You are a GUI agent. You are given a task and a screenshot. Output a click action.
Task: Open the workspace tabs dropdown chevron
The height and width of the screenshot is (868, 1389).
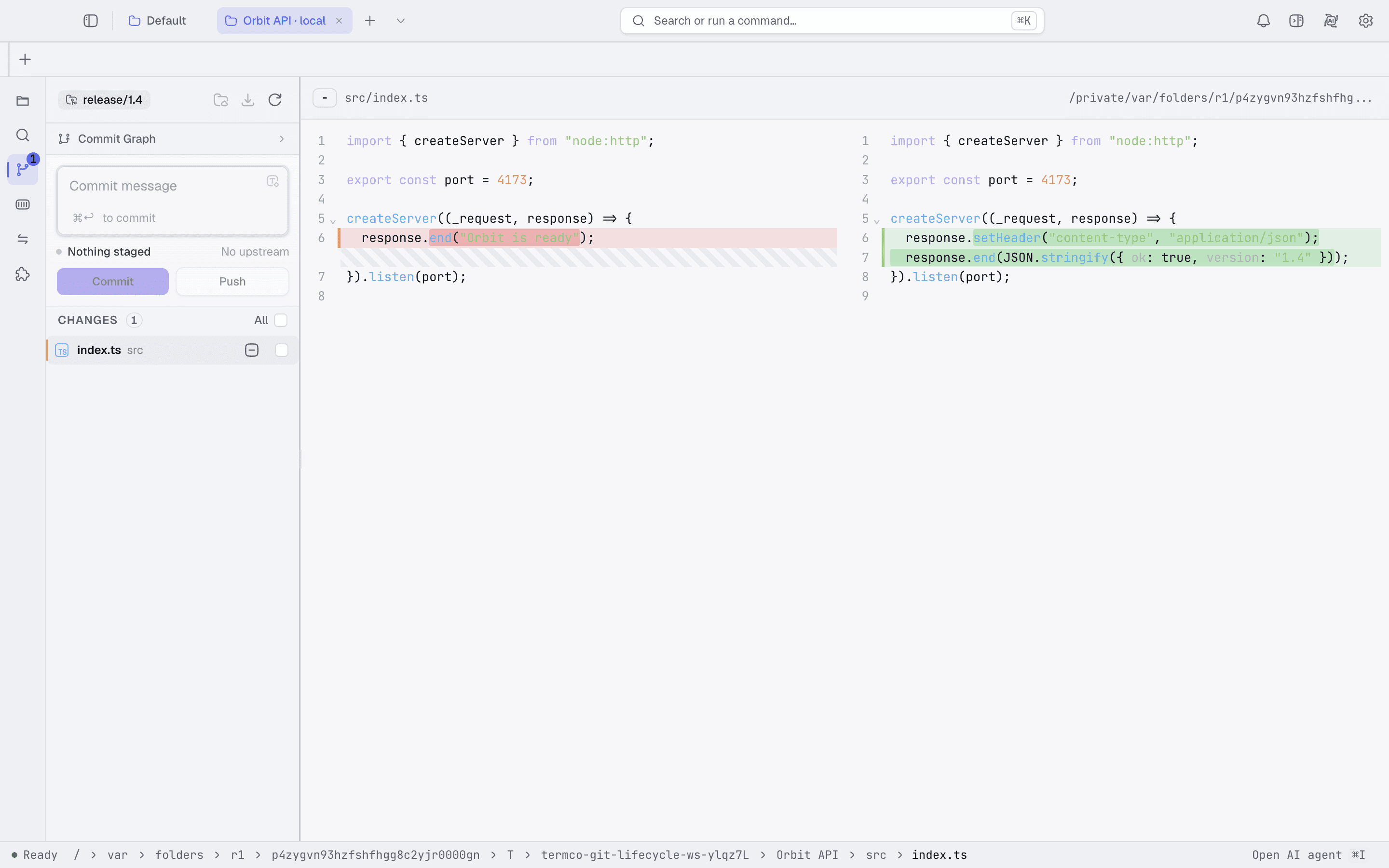401,21
